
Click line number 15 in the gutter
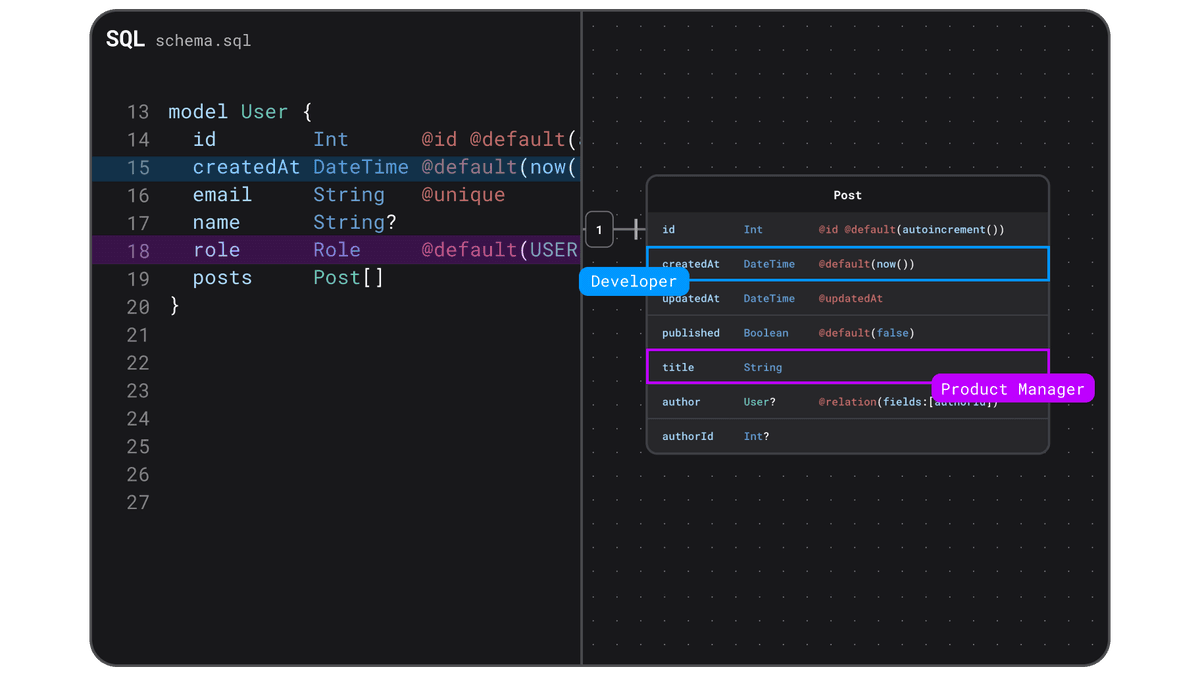pyautogui.click(x=138, y=167)
